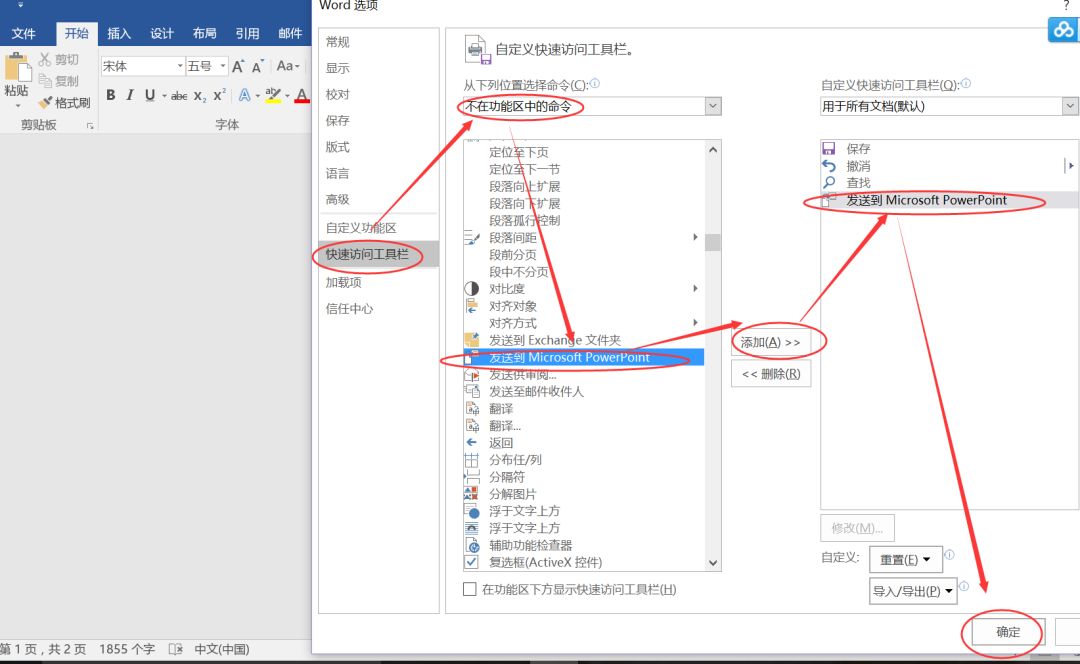The width and height of the screenshot is (1080, 664).
Task: Click the command list scroll-up arrow
Action: click(x=713, y=149)
